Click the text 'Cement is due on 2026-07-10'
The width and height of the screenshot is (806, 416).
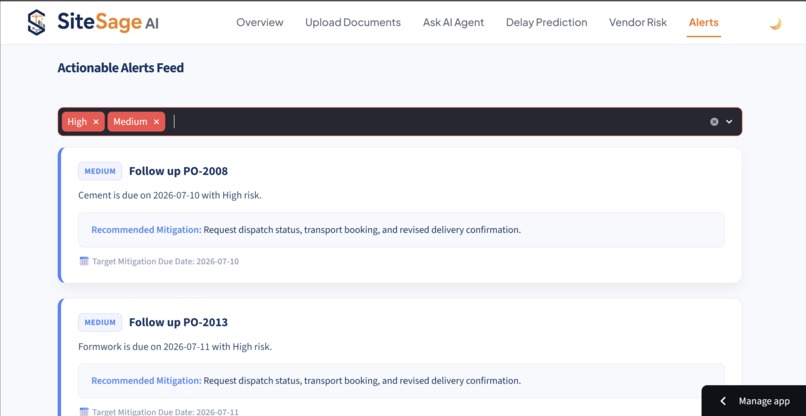coord(139,196)
